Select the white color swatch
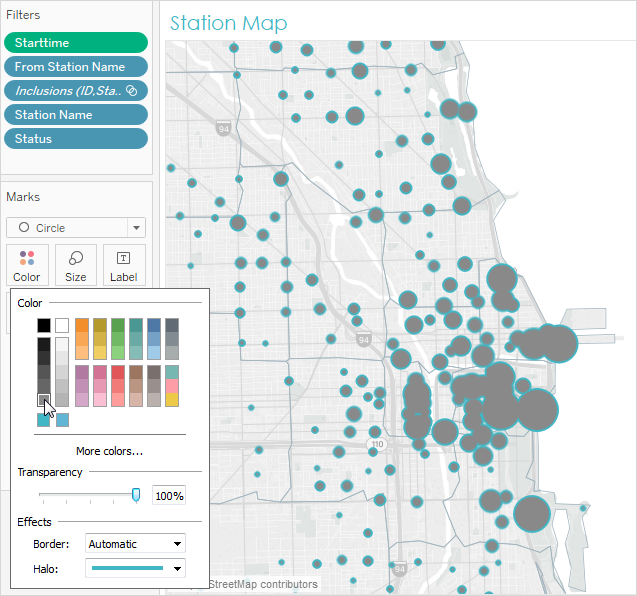Screen dimensions: 637x596 click(62, 325)
